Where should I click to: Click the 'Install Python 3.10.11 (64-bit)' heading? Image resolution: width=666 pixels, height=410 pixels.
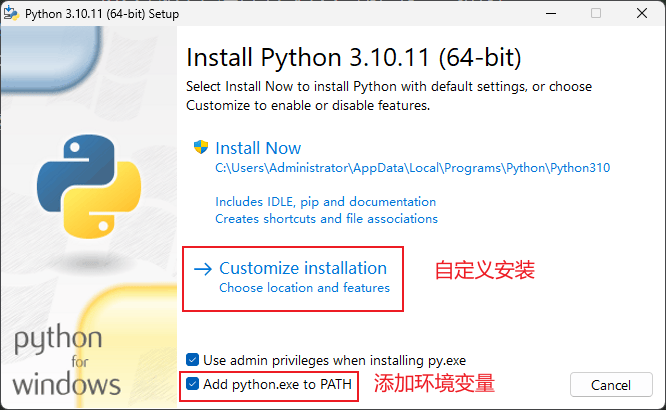pyautogui.click(x=354, y=54)
